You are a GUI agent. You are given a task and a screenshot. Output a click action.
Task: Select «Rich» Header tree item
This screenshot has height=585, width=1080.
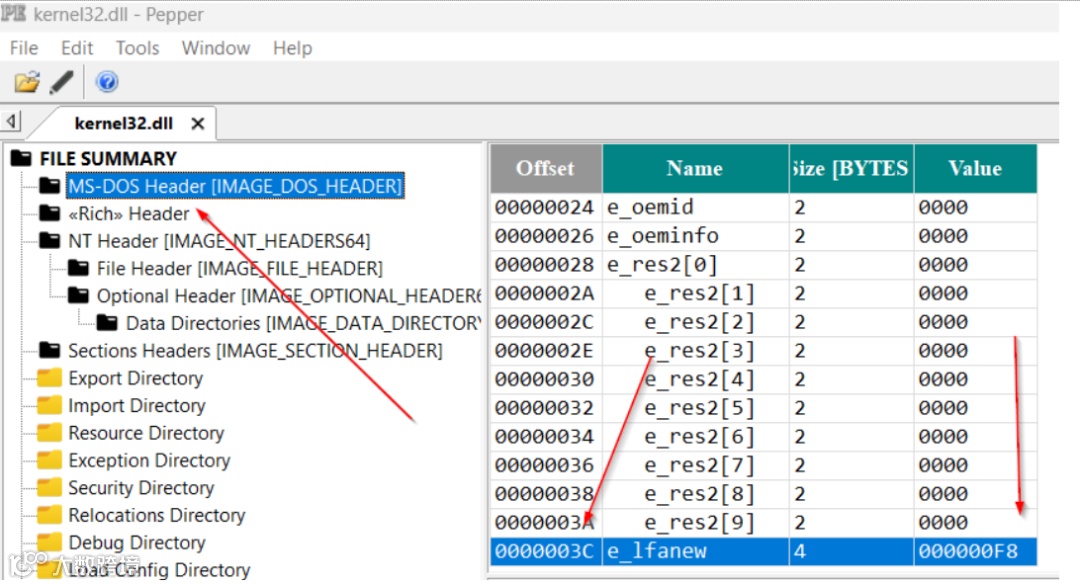[x=128, y=214]
